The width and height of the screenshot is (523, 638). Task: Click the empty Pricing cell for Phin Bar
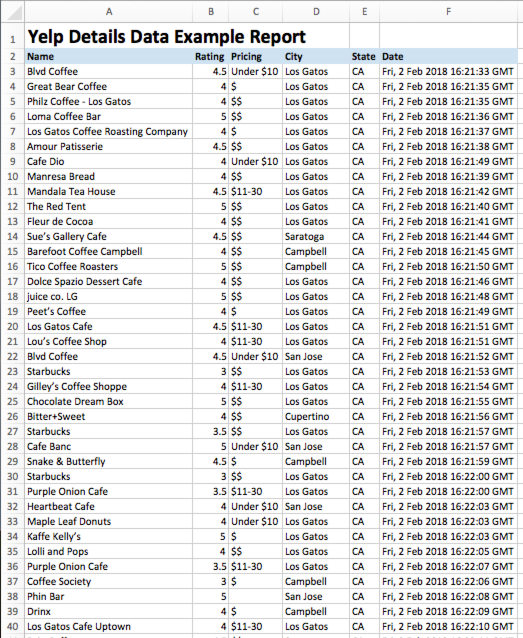click(x=256, y=596)
